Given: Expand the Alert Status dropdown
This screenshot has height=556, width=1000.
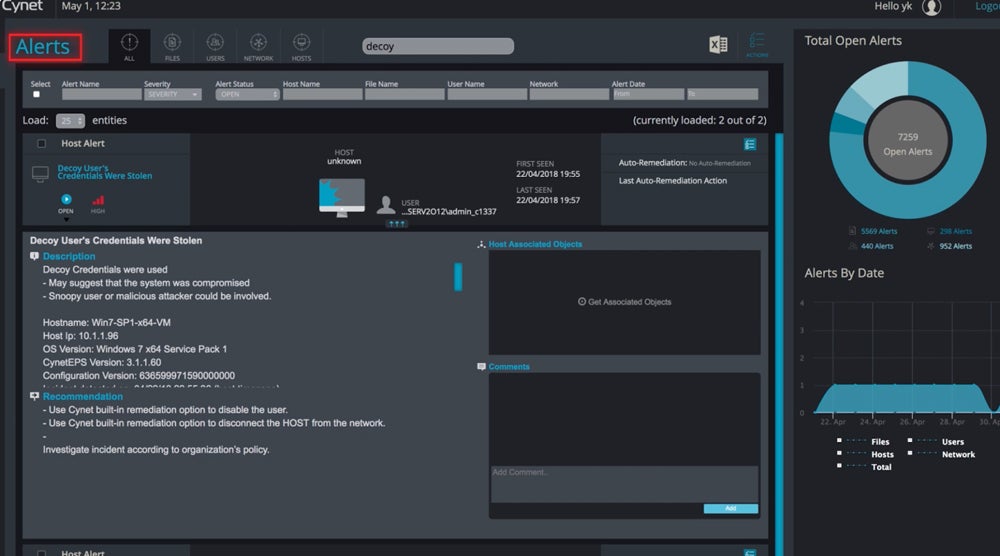Looking at the screenshot, I should pos(247,95).
